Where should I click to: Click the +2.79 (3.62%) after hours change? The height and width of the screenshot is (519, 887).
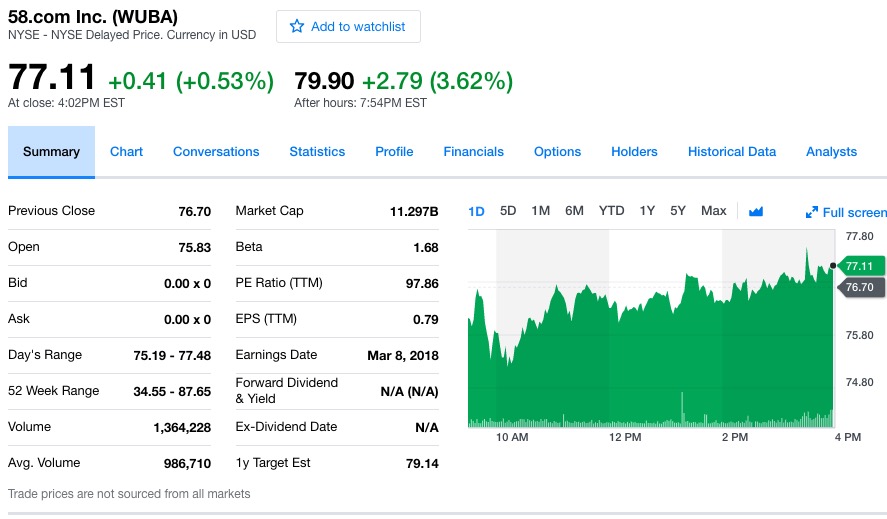point(437,81)
